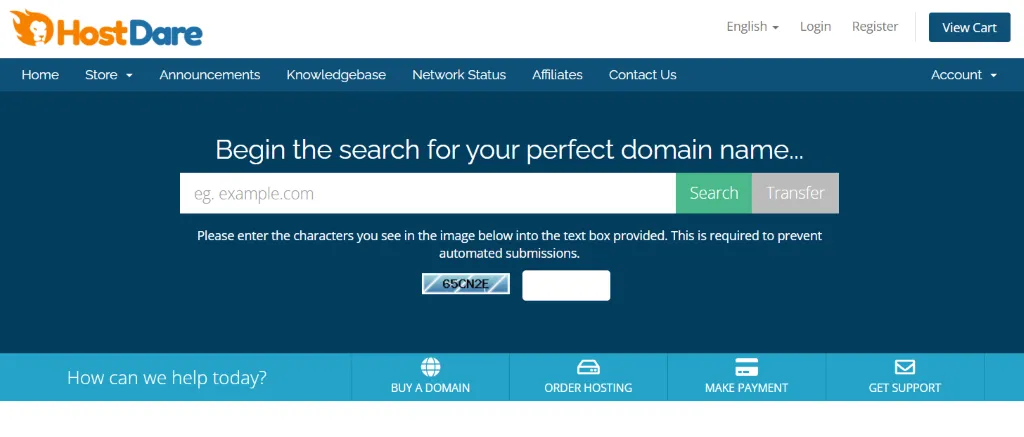Open the English language dropdown

pos(752,27)
